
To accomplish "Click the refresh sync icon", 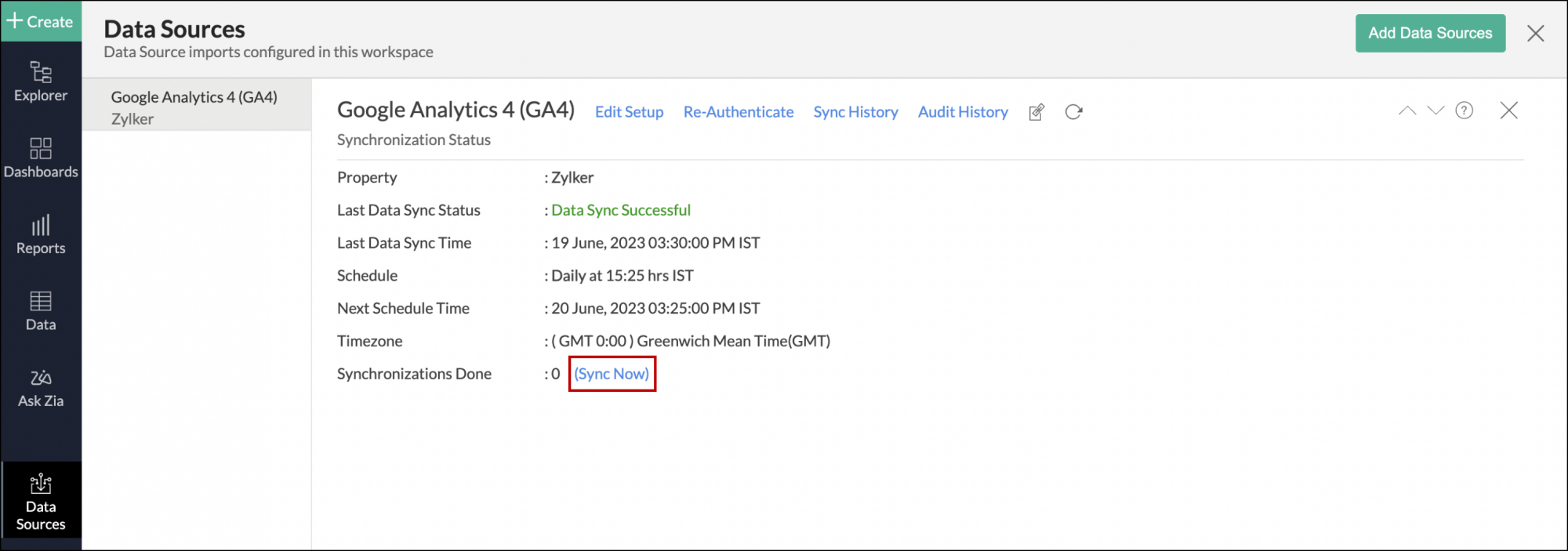I will [x=1074, y=112].
